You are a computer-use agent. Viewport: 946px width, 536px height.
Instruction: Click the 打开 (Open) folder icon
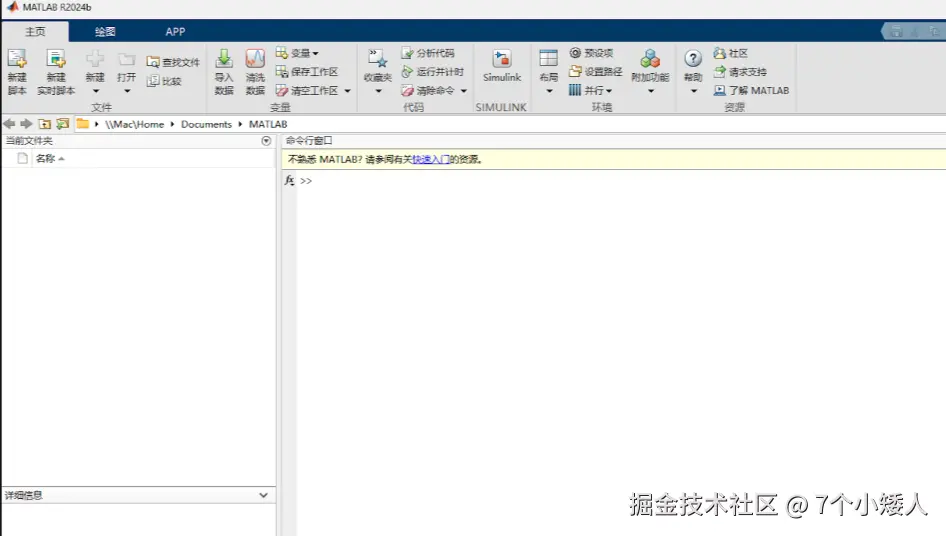(x=126, y=59)
